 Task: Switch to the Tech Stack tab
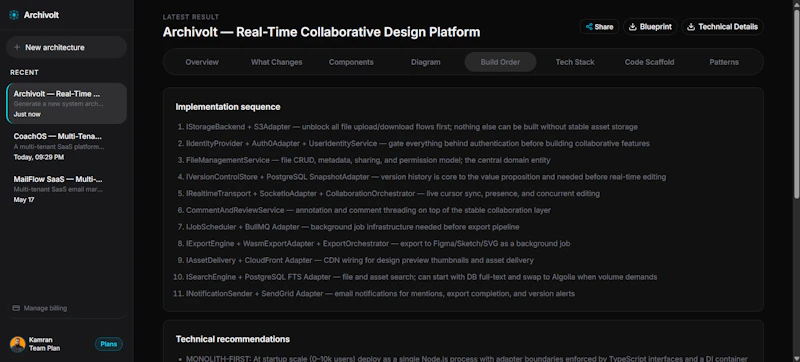coord(575,62)
